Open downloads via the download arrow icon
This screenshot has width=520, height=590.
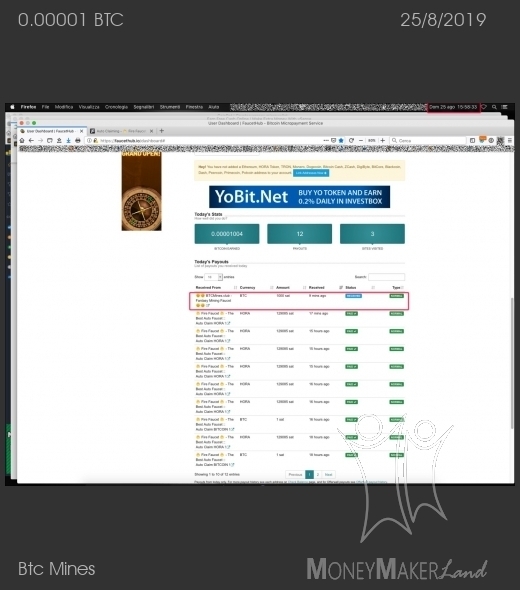click(68, 140)
